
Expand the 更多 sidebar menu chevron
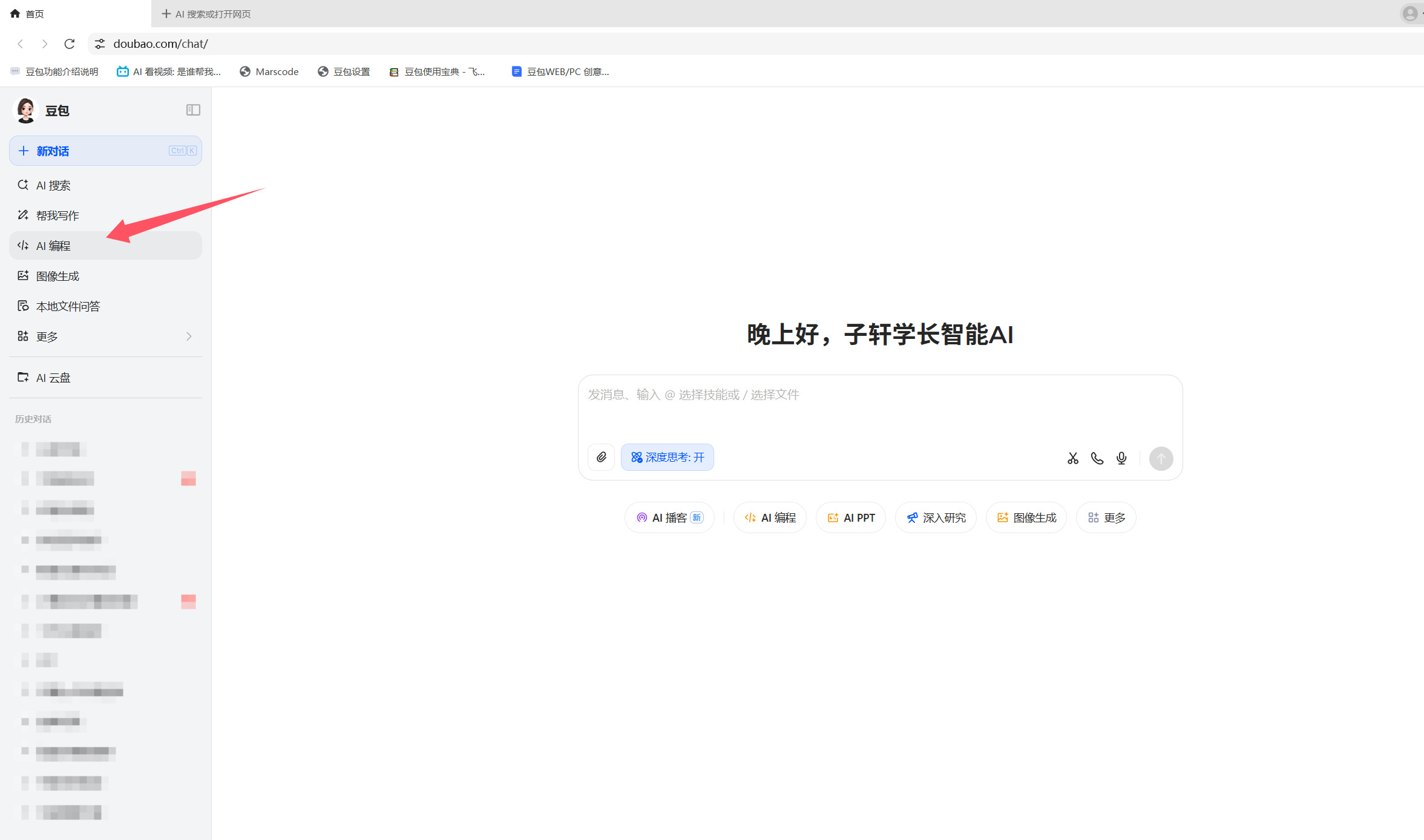tap(189, 336)
